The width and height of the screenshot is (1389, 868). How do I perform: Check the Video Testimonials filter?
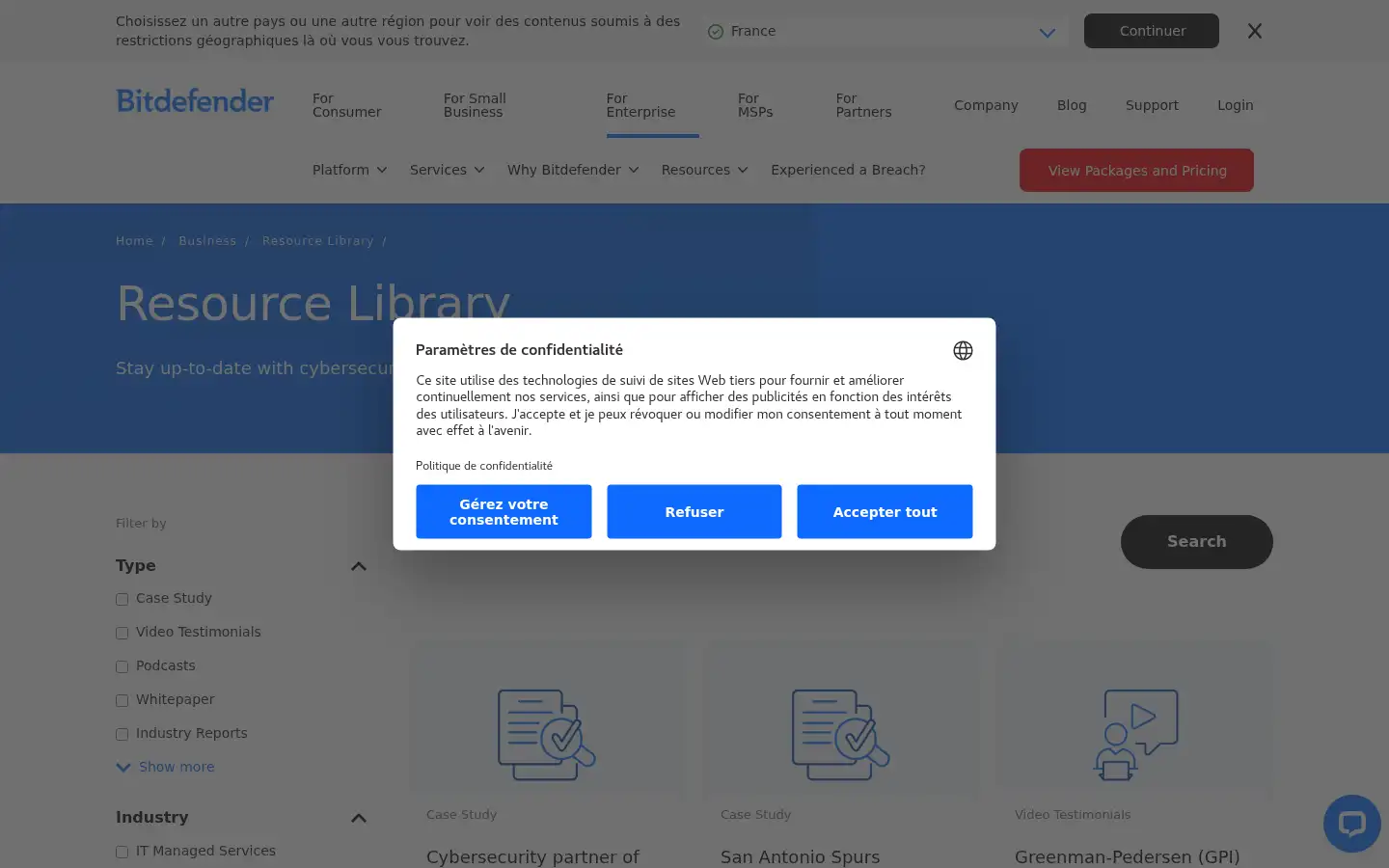coord(123,633)
